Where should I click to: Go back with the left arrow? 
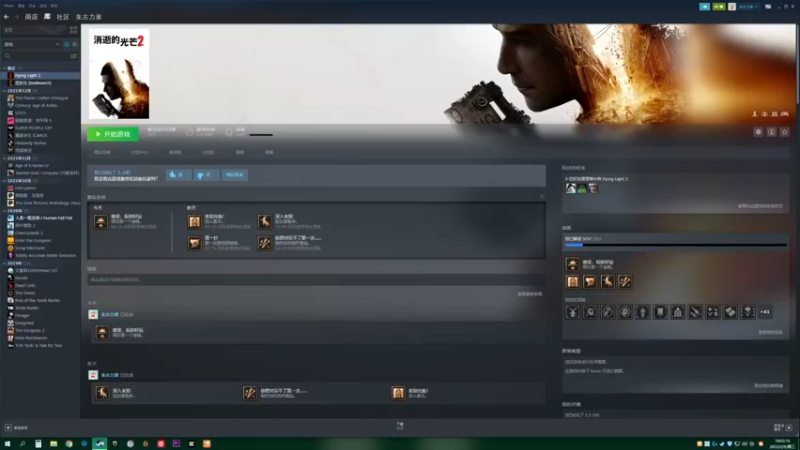tap(6, 17)
